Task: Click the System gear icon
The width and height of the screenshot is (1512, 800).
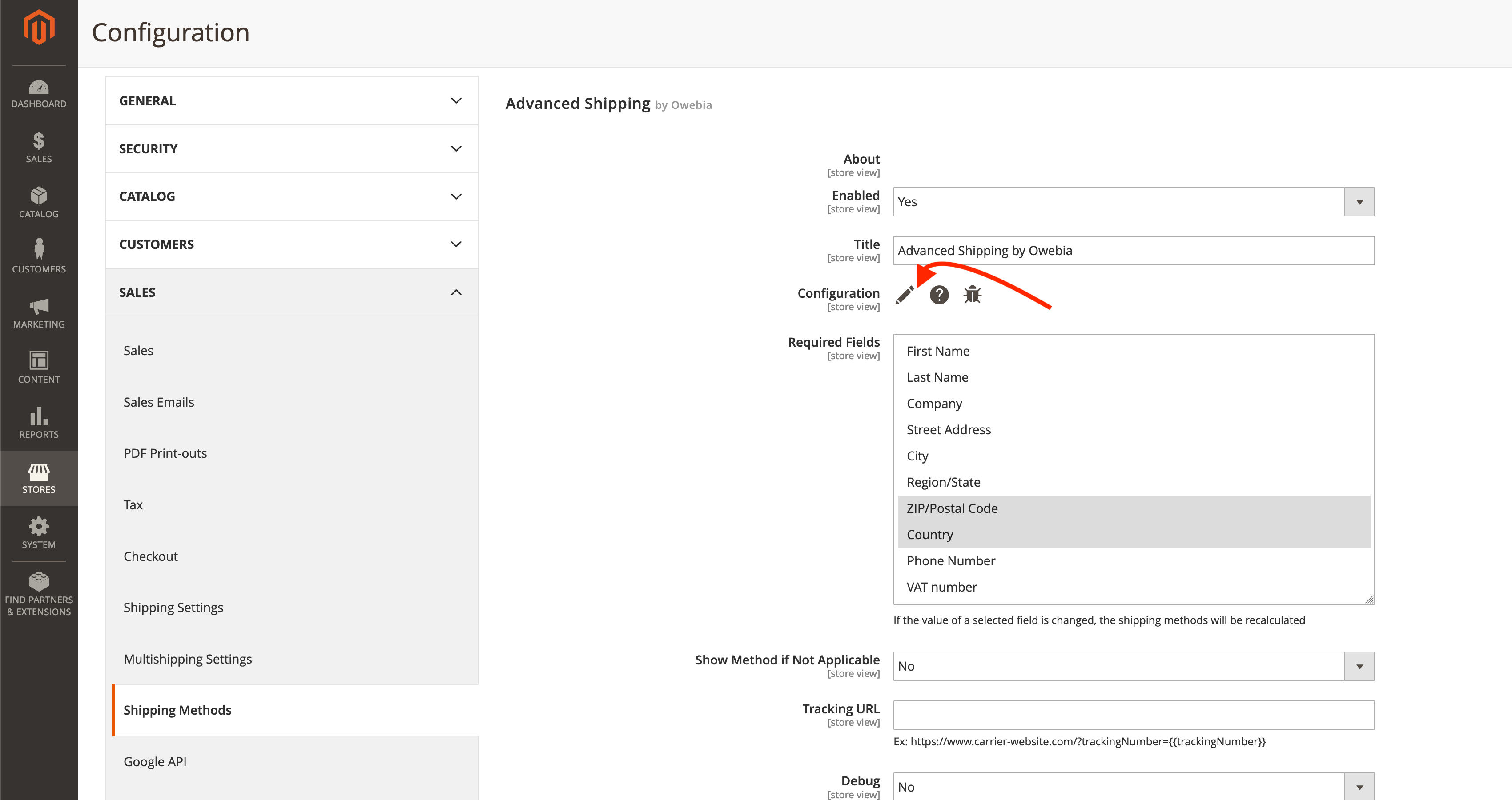Action: pos(39,532)
